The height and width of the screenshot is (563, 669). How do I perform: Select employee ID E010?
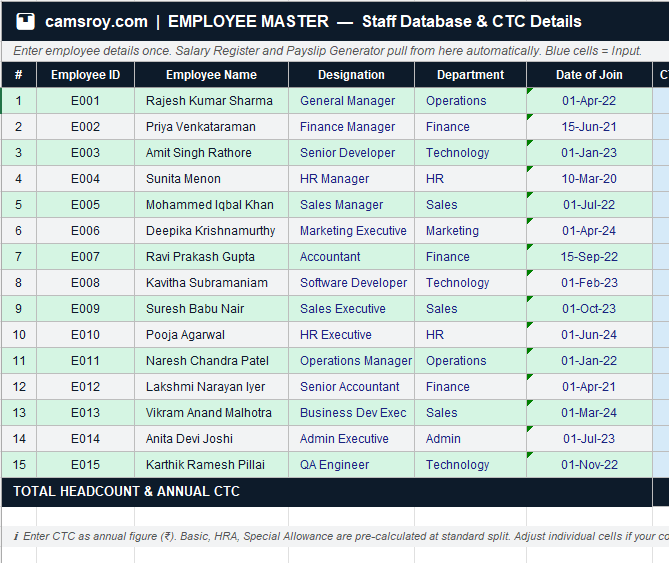(85, 335)
